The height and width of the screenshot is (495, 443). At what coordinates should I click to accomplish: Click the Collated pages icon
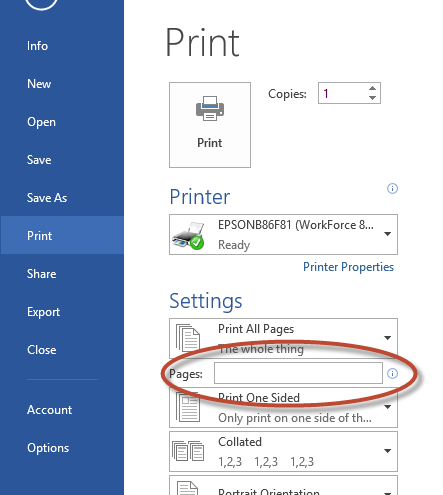pos(188,451)
